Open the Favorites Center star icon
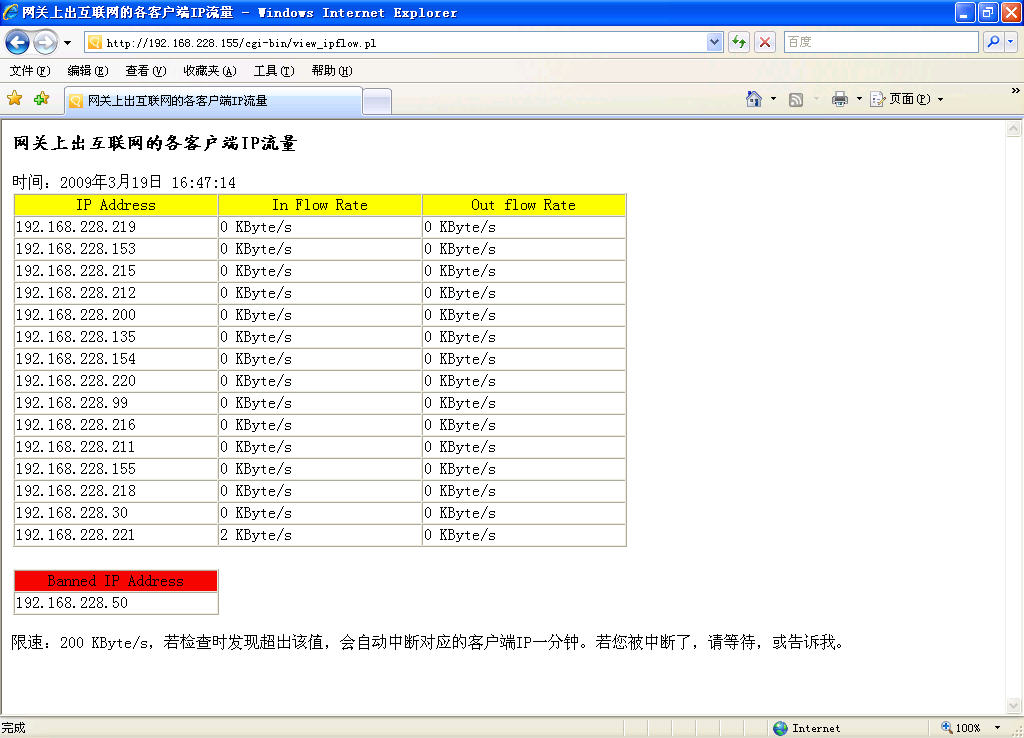Screen dimensions: 1024x738 pyautogui.click(x=15, y=99)
